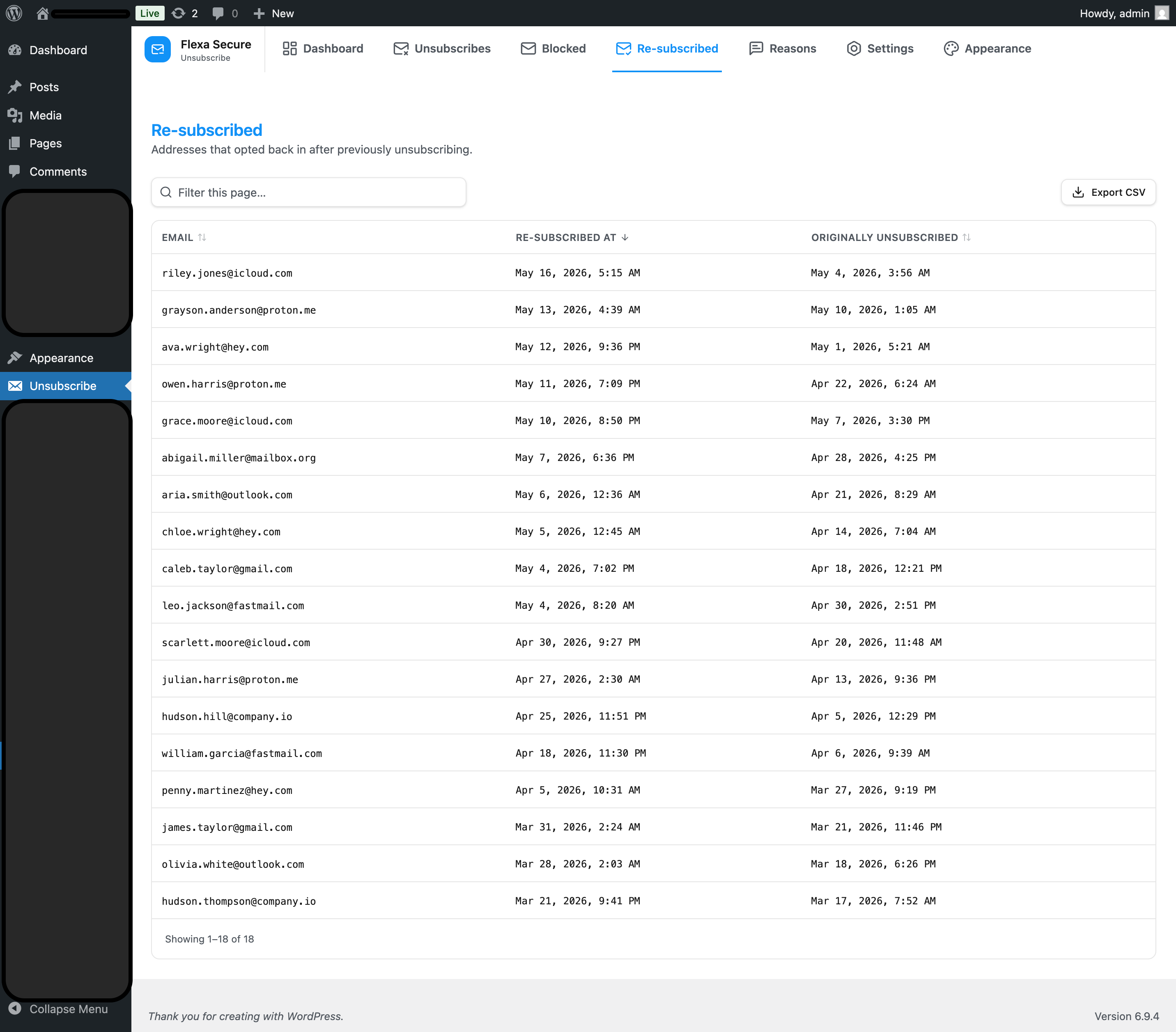Click the Re-subscribed envelope check icon
1176x1032 pixels.
(624, 48)
